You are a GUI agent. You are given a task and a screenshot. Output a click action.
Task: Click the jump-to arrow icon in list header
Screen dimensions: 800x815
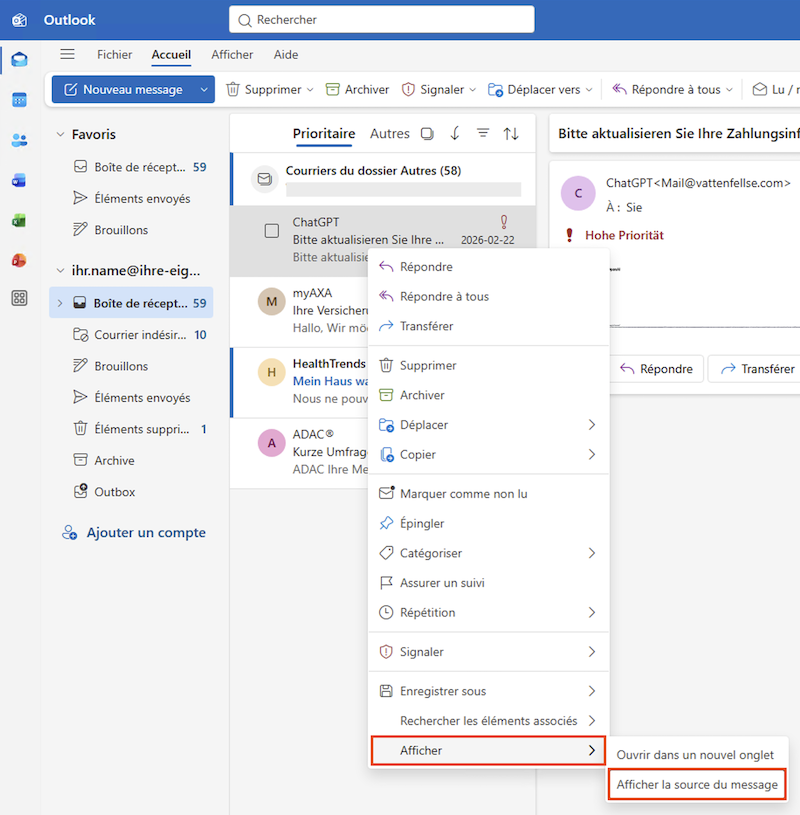[455, 134]
